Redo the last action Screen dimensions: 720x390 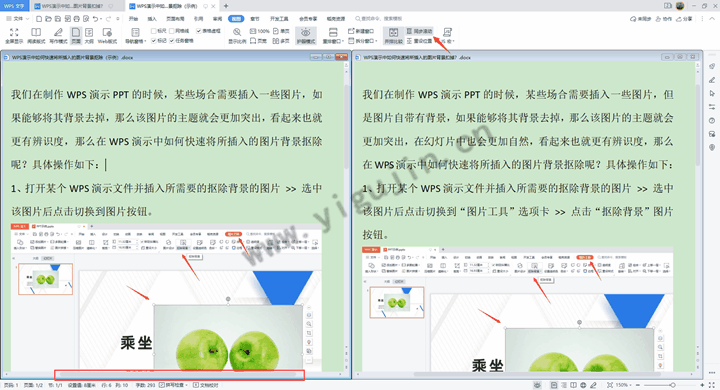pyautogui.click(x=108, y=19)
